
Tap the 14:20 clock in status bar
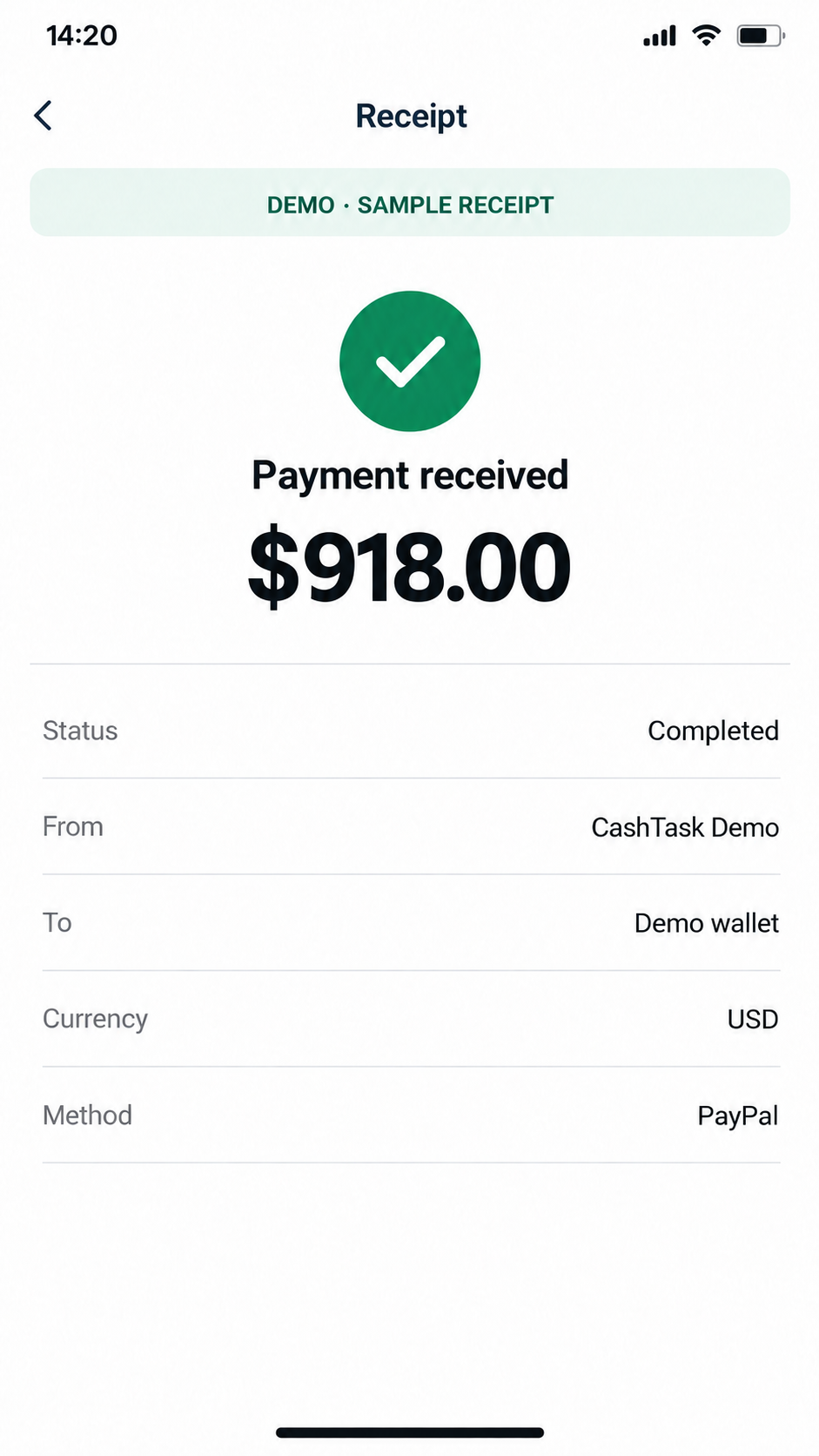coord(82,36)
